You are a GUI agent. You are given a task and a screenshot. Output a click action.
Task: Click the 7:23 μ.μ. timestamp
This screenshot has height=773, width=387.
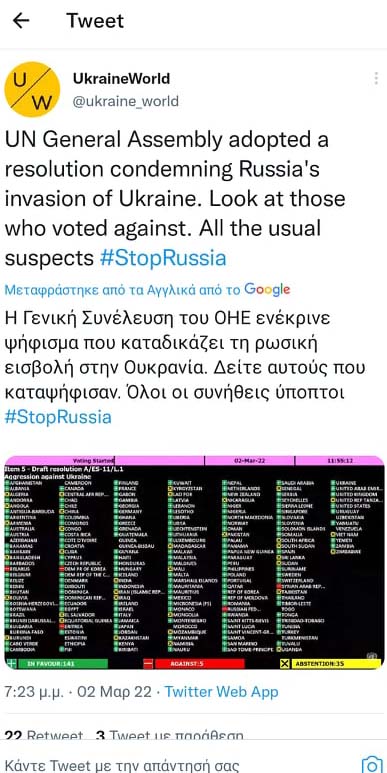[34, 691]
